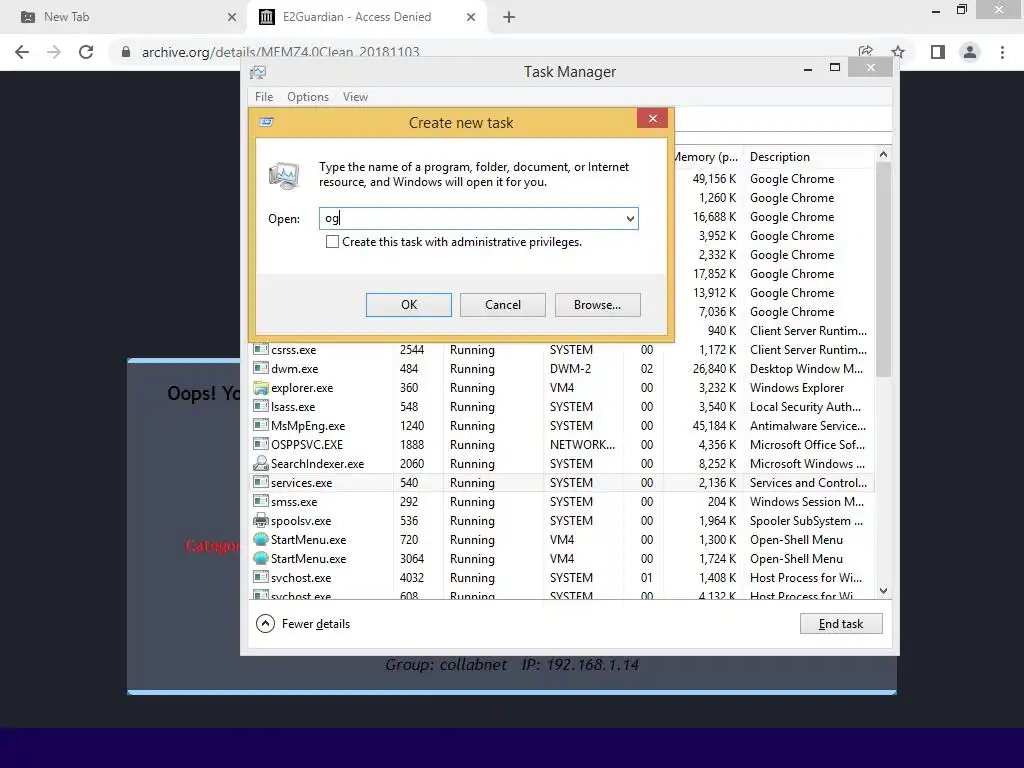Click the smss.exe process icon
Screen dimensions: 1024x768
point(261,501)
